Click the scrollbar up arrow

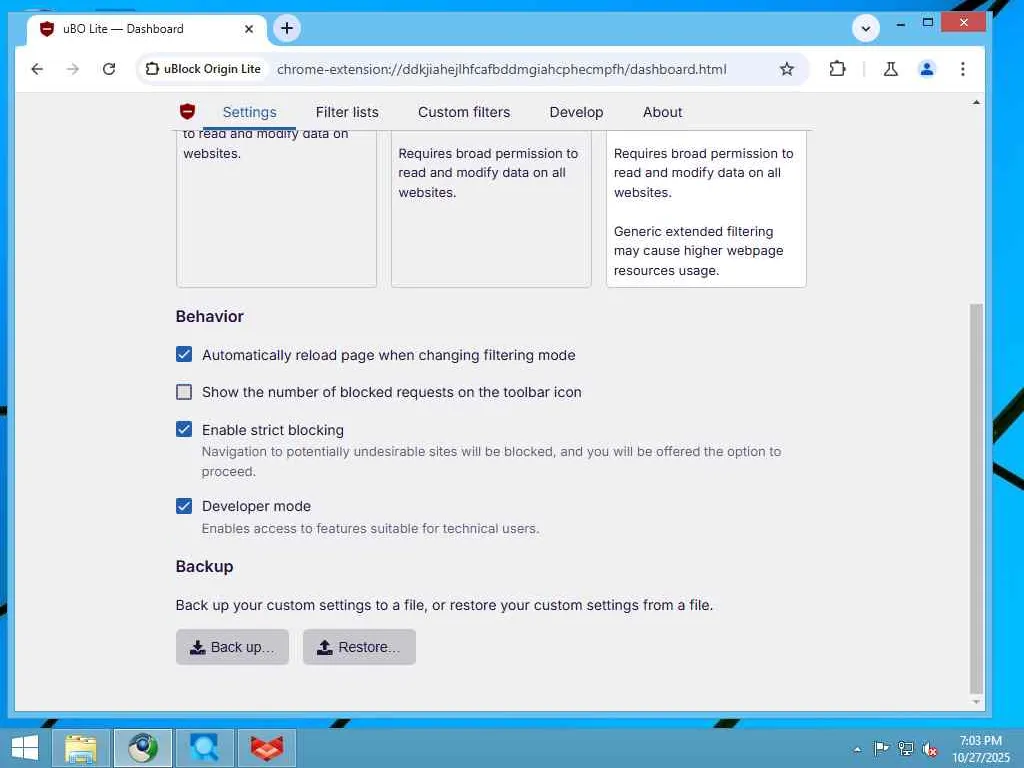tap(976, 103)
